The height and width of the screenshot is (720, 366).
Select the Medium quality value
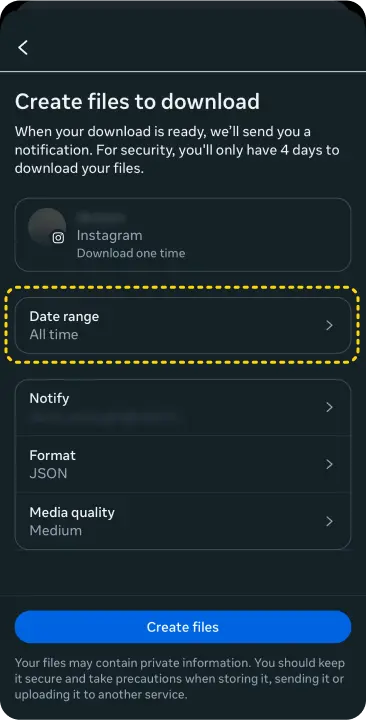pyautogui.click(x=56, y=530)
